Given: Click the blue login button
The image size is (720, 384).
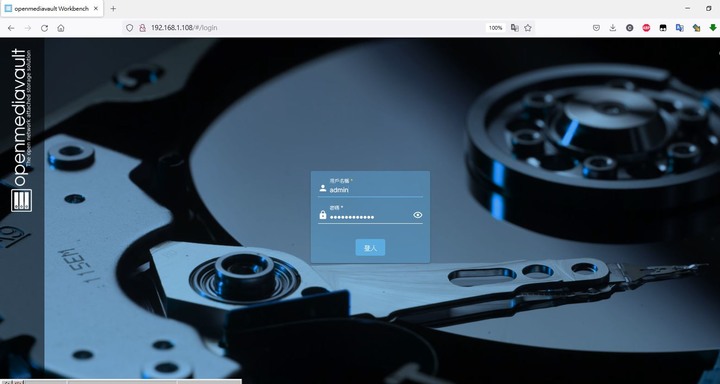Looking at the screenshot, I should click(370, 248).
